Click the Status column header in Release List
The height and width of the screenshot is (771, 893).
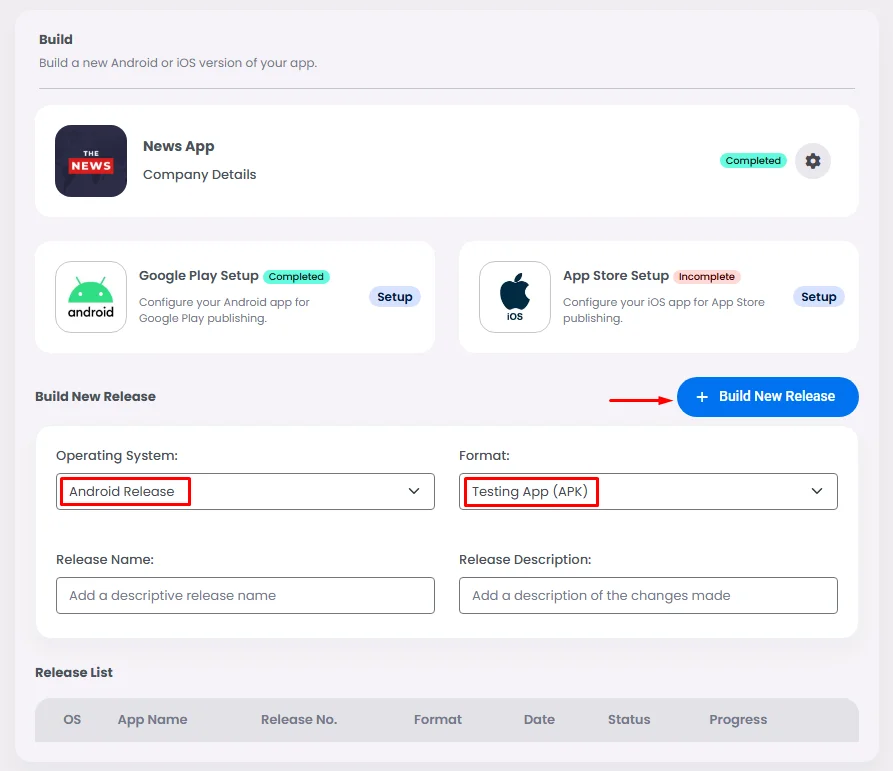(x=629, y=720)
